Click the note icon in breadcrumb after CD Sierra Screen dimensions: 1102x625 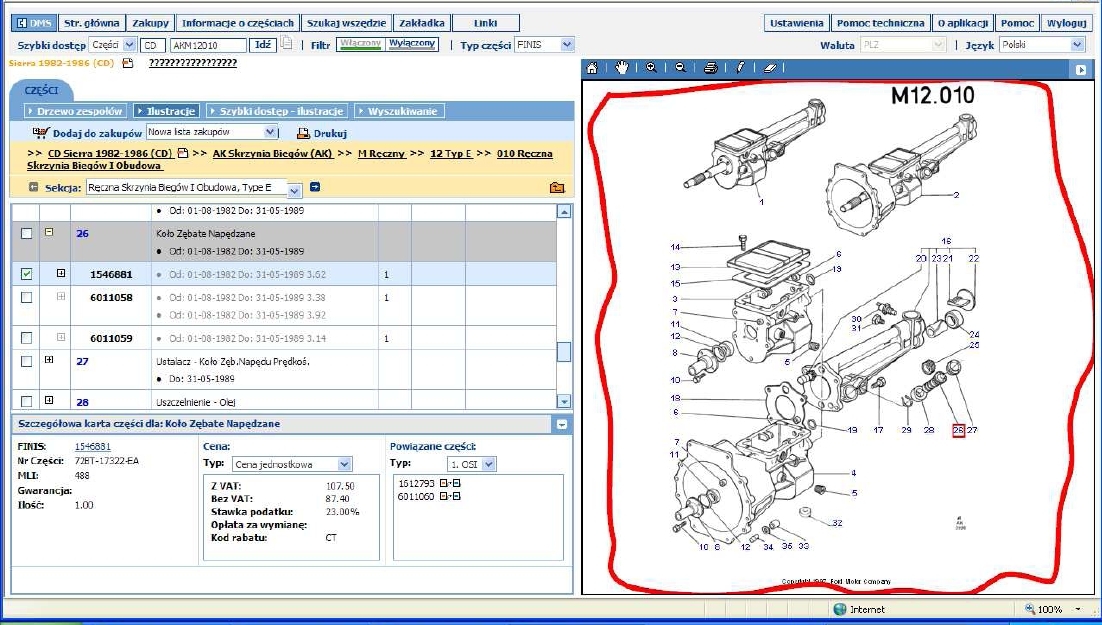[183, 153]
